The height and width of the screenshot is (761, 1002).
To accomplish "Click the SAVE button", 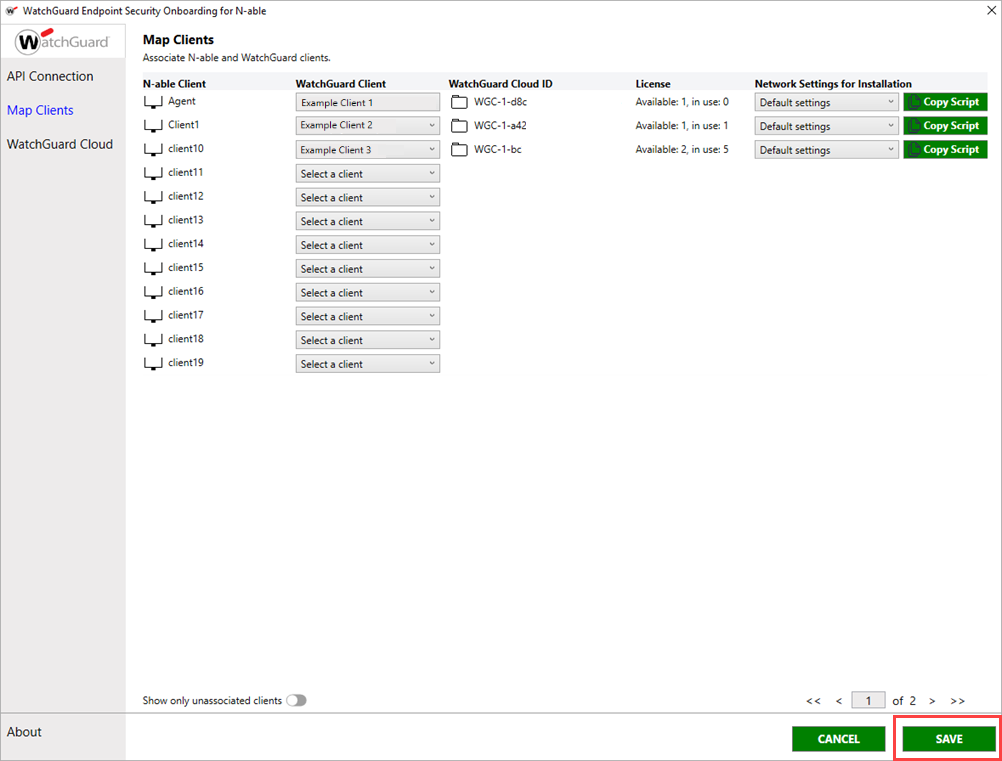I will [x=949, y=739].
